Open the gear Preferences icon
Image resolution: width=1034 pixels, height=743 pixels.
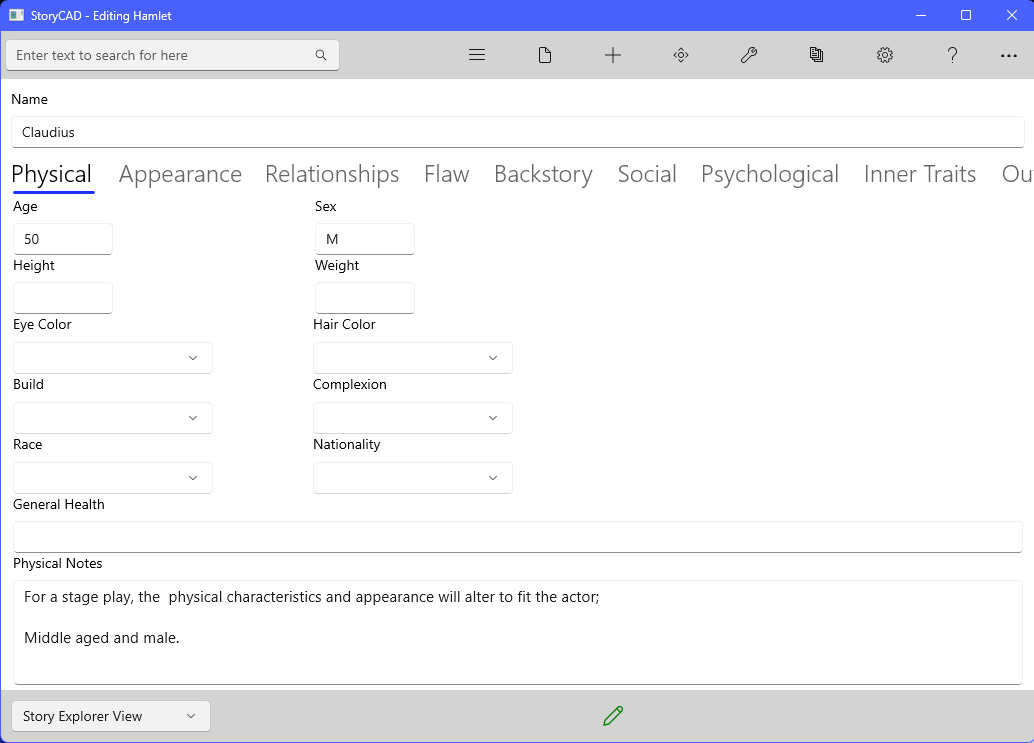click(885, 55)
